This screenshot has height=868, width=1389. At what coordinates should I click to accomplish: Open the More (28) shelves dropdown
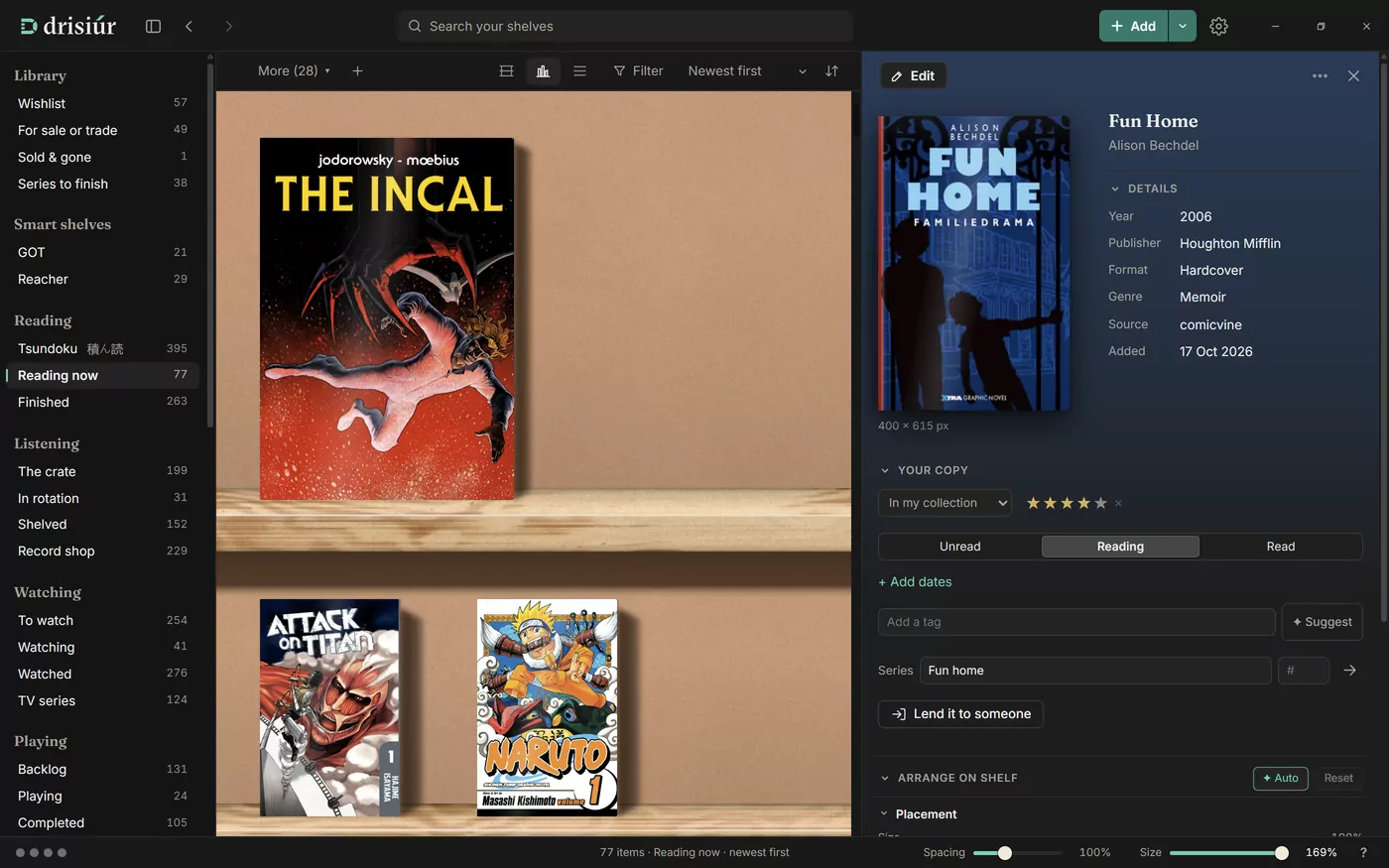[294, 70]
